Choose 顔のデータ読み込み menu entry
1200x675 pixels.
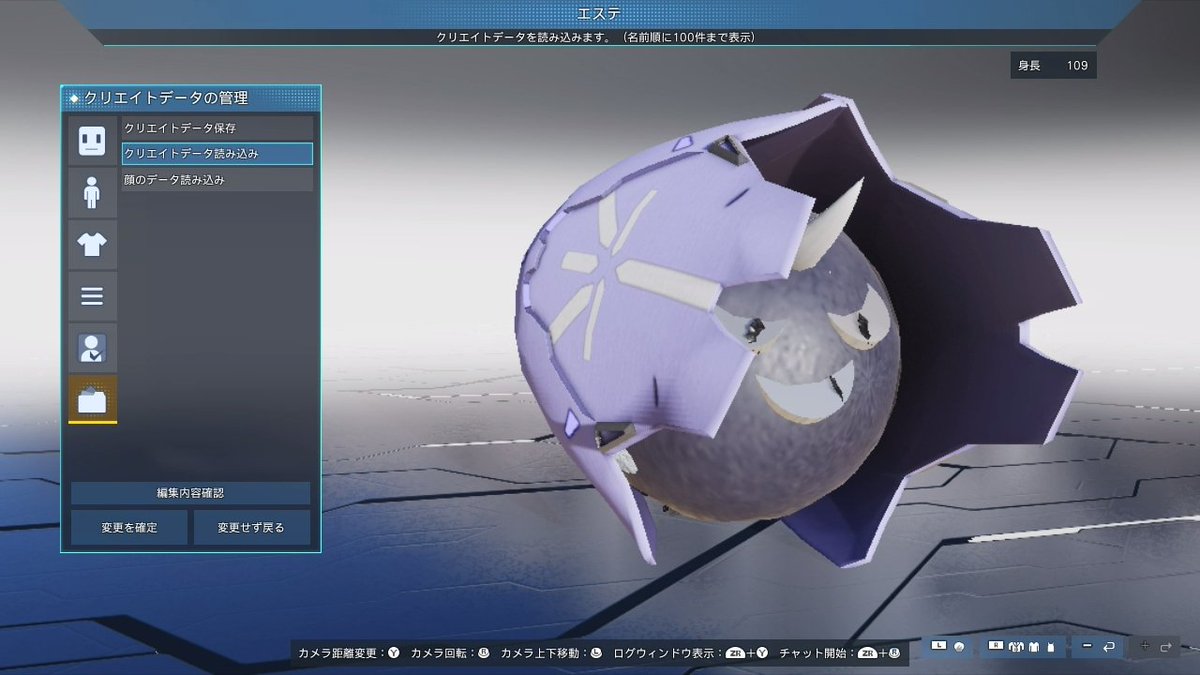pos(217,180)
